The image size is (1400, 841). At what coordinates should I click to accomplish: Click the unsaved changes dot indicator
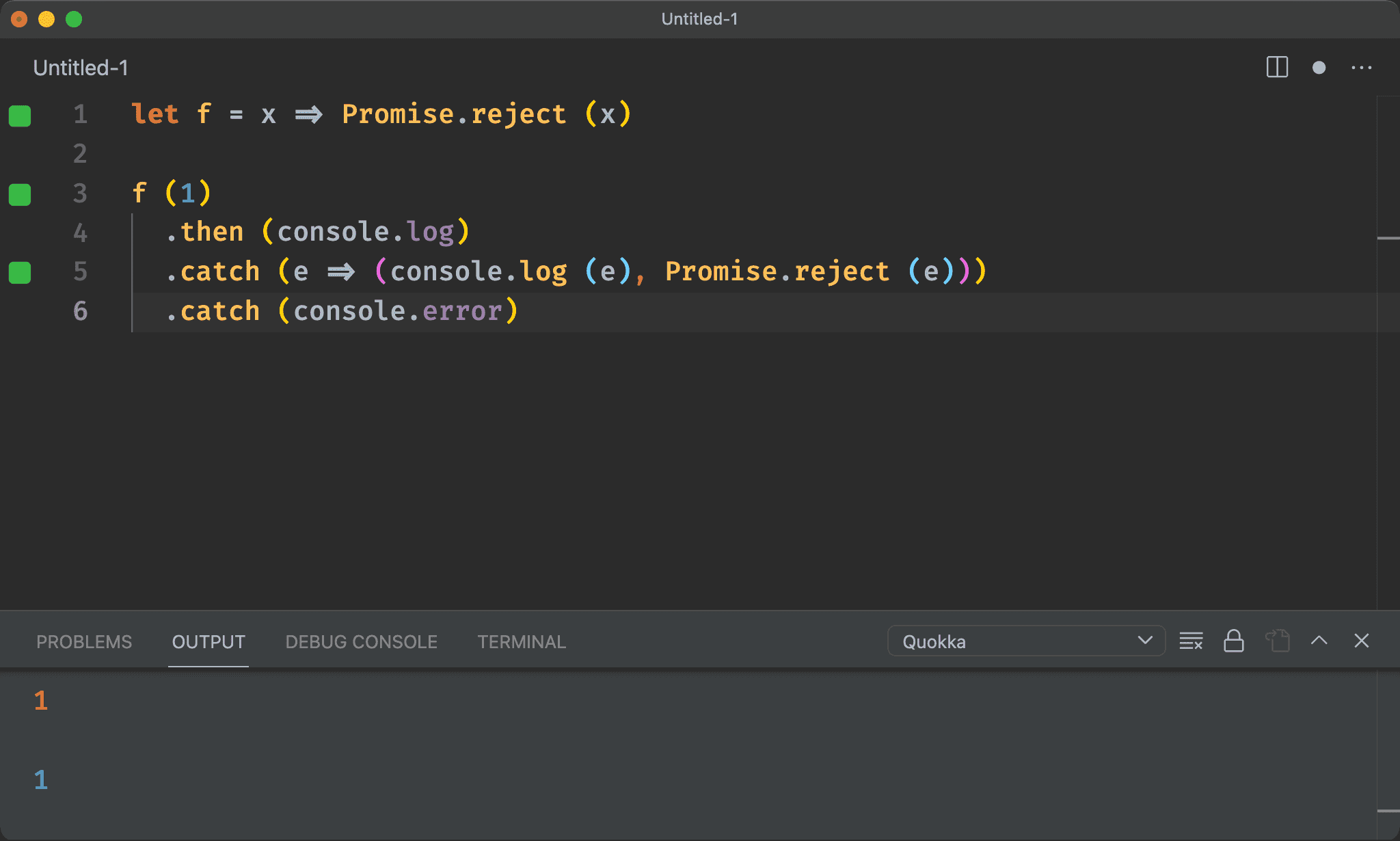click(x=1319, y=67)
